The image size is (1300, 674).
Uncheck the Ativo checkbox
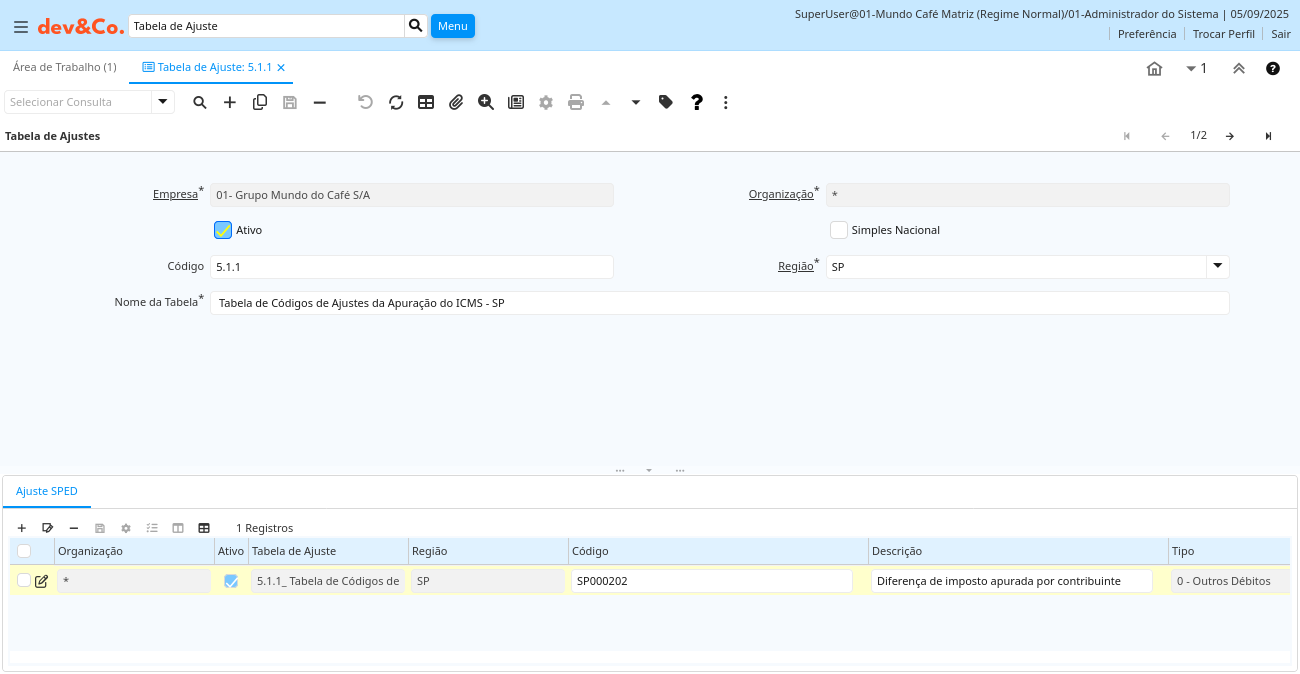[x=223, y=230]
